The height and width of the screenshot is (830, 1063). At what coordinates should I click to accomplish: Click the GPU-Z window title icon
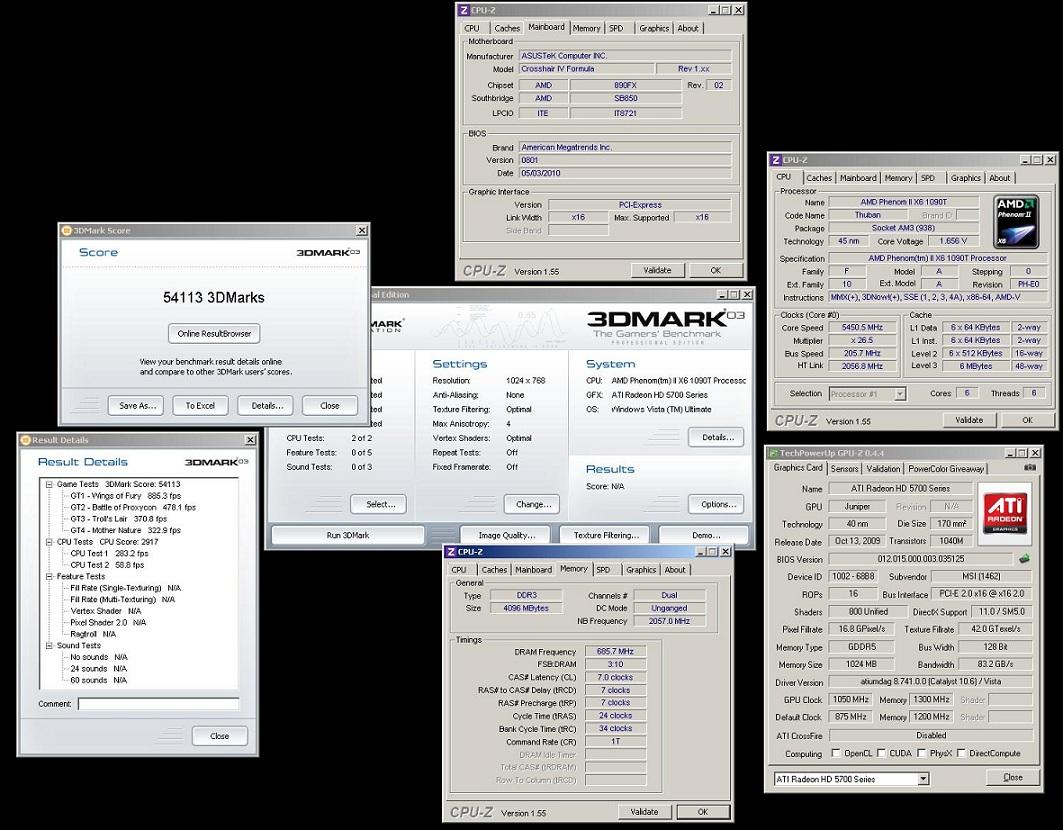tap(772, 453)
